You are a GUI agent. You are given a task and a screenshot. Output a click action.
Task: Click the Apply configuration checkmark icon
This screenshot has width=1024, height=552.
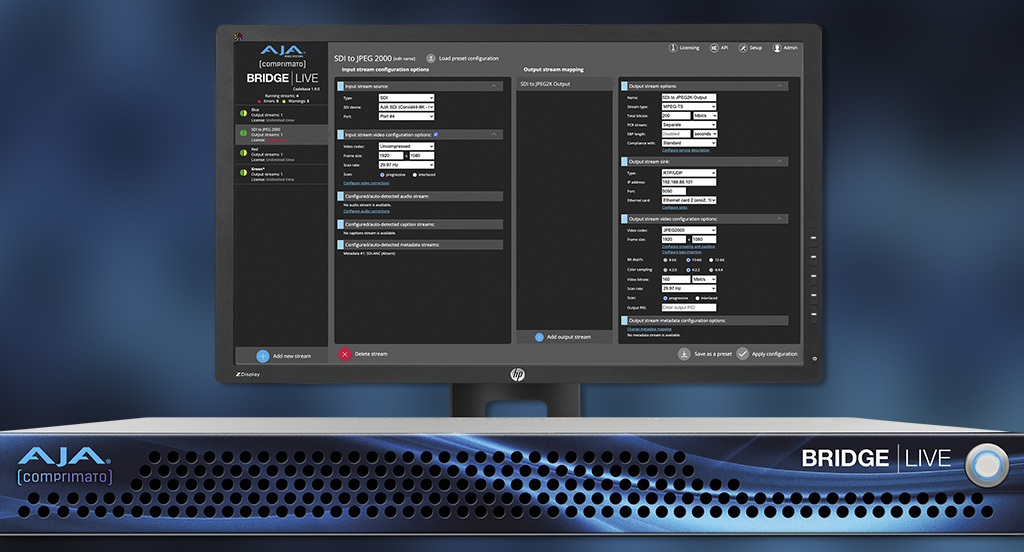743,354
